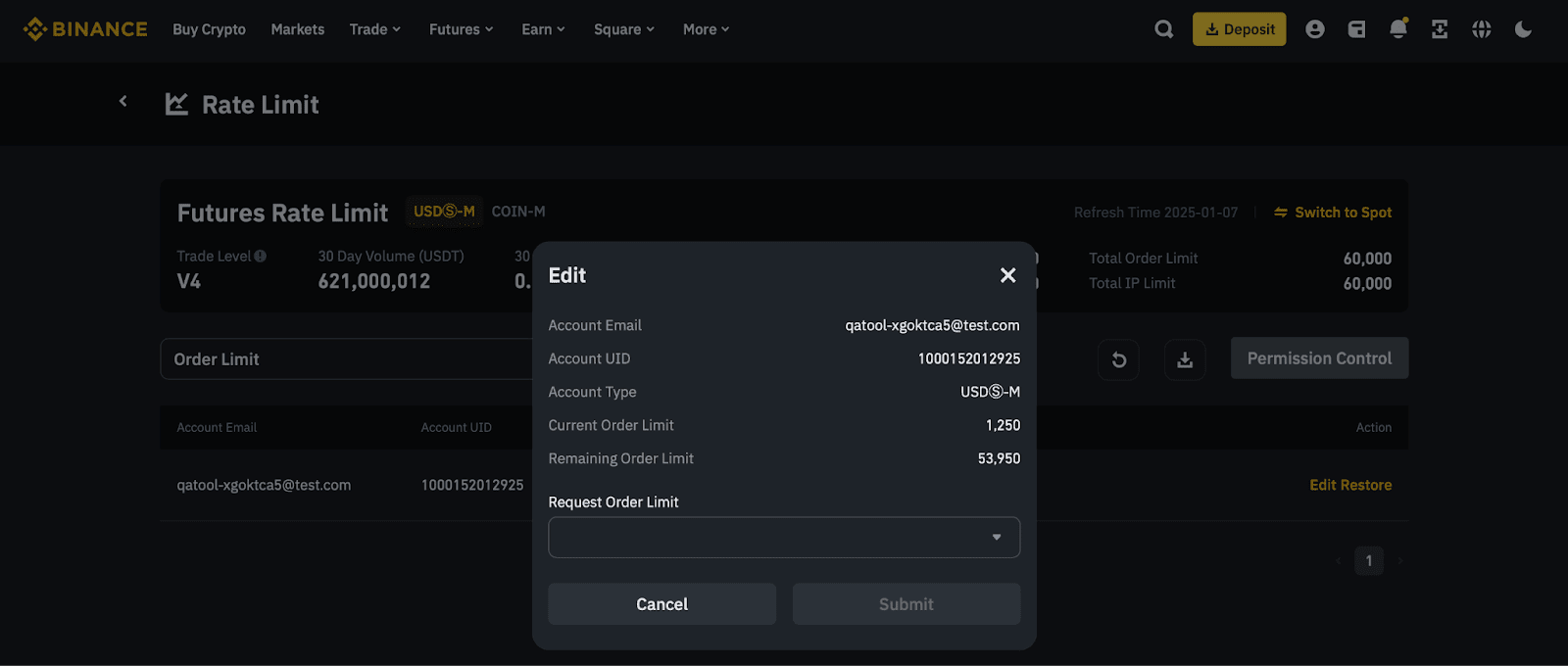Go back using the left arrow
The image size is (1568, 666).
tap(123, 101)
